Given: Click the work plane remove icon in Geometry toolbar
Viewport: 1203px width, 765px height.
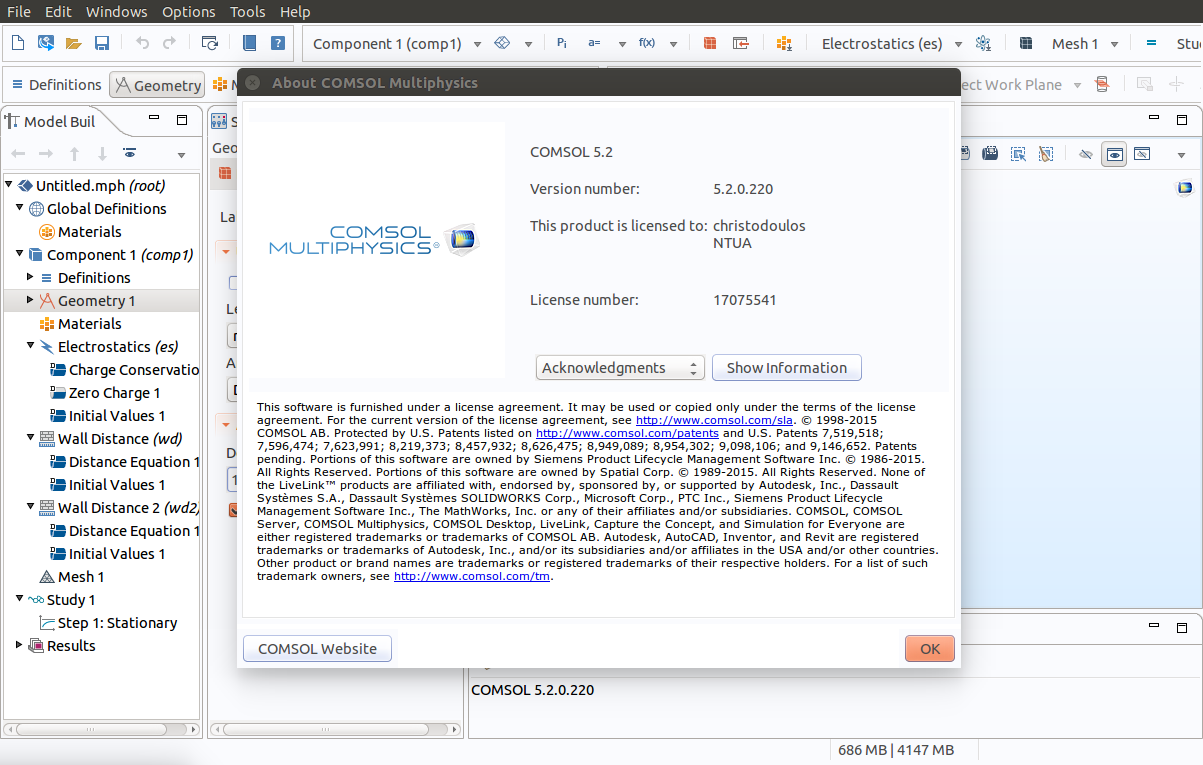Looking at the screenshot, I should click(x=1102, y=84).
